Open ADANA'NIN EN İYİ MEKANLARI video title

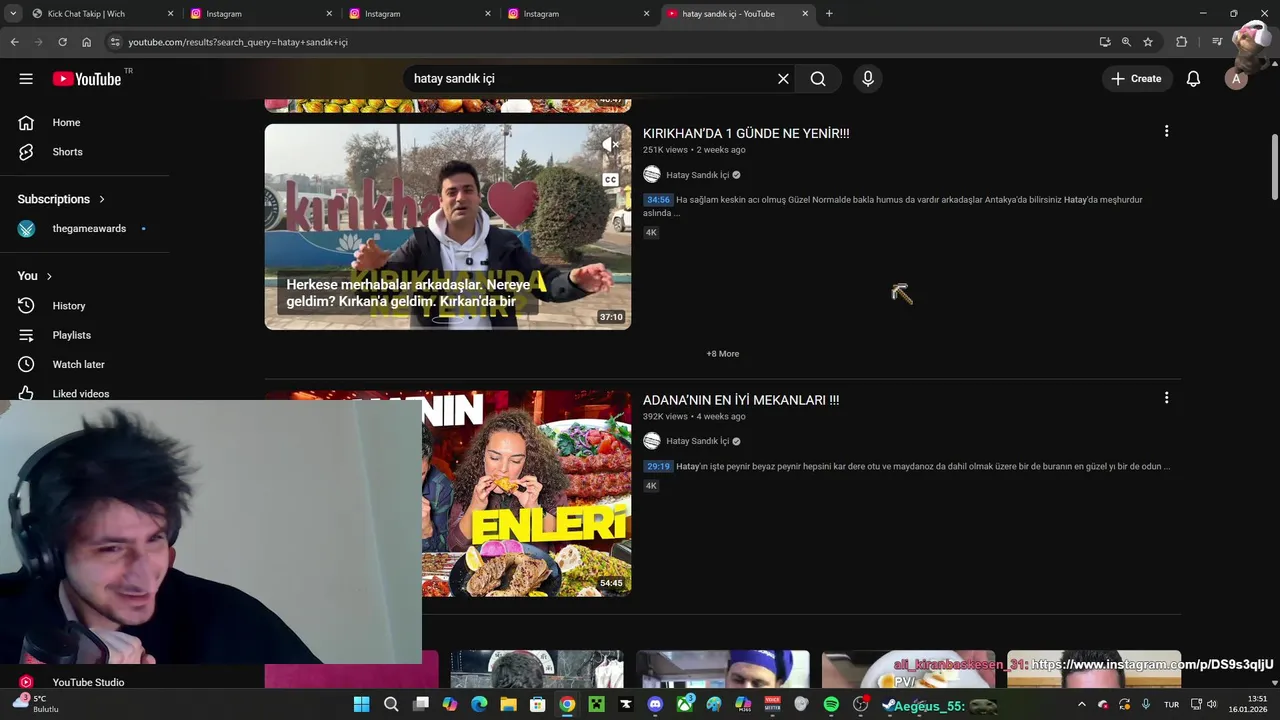click(741, 400)
